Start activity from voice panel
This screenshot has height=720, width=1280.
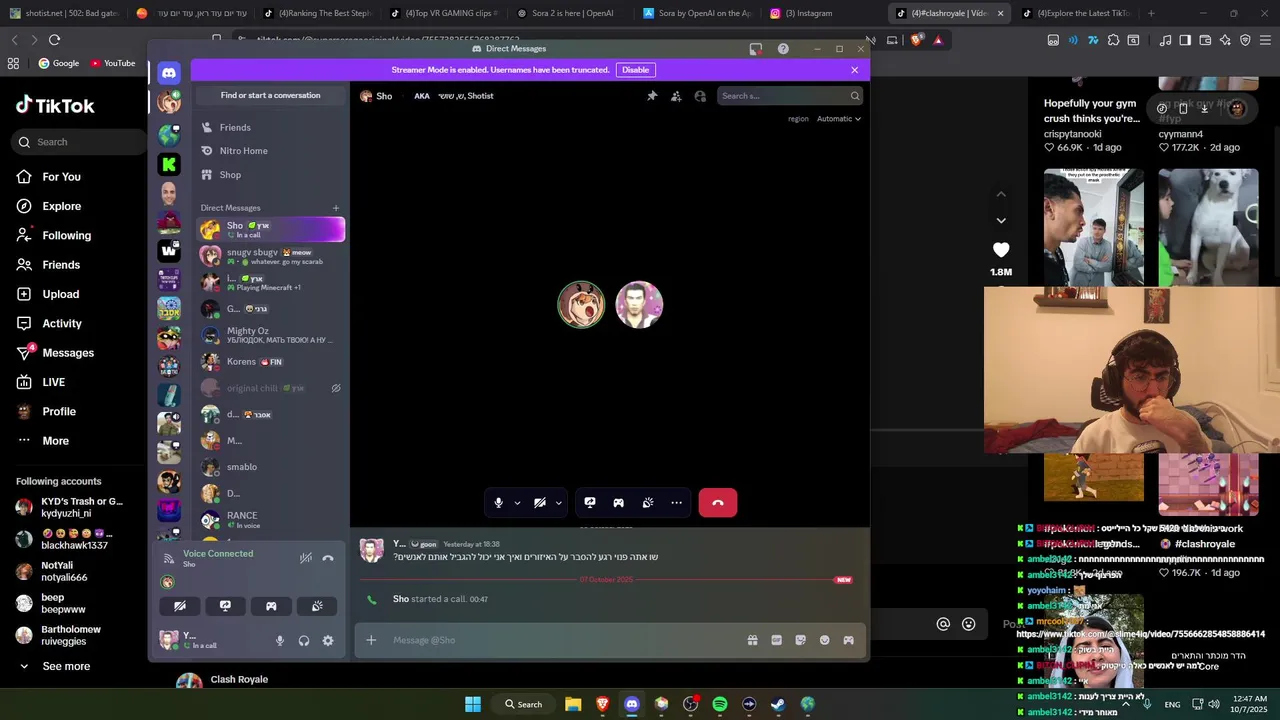click(x=271, y=606)
